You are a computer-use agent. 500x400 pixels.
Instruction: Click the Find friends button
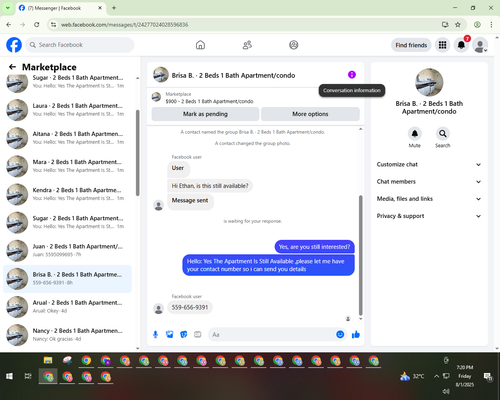pyautogui.click(x=411, y=45)
